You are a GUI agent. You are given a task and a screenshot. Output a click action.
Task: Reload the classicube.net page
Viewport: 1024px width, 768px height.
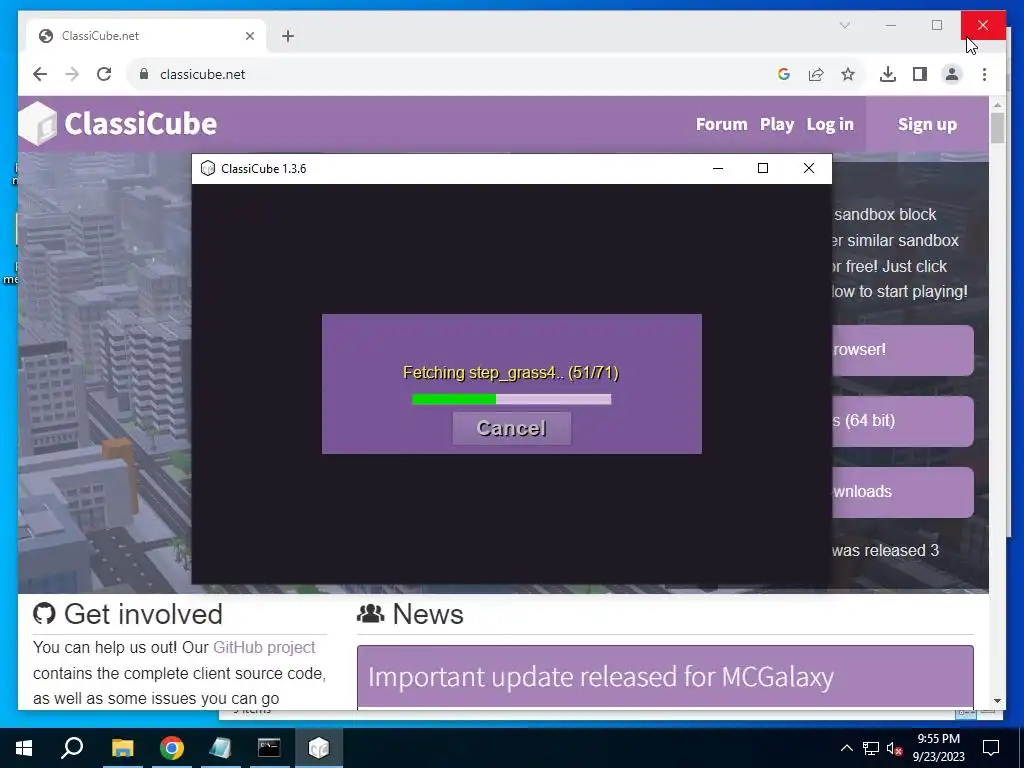pyautogui.click(x=104, y=74)
